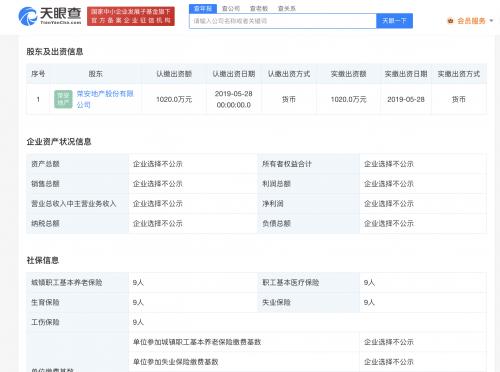Select 企业选择不公示 value for 负债总额
Viewport: 500px width, 372px height.
tap(389, 223)
